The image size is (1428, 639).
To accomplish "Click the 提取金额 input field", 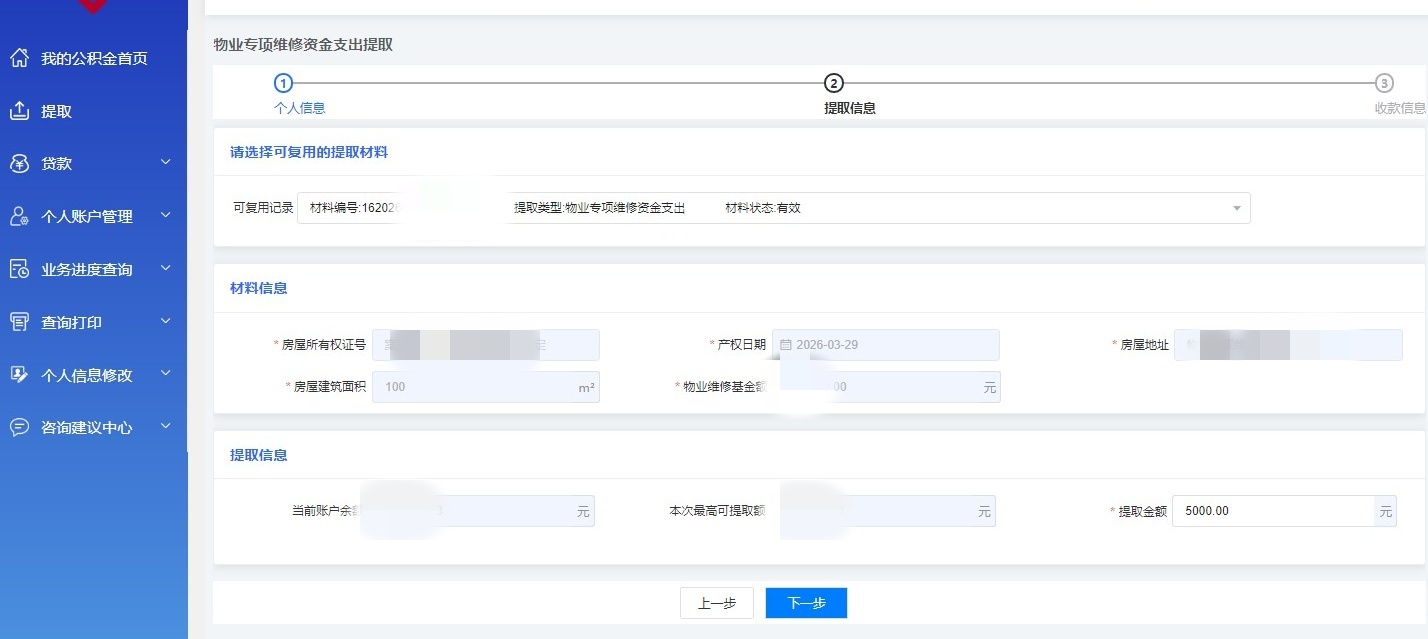I will 1272,511.
